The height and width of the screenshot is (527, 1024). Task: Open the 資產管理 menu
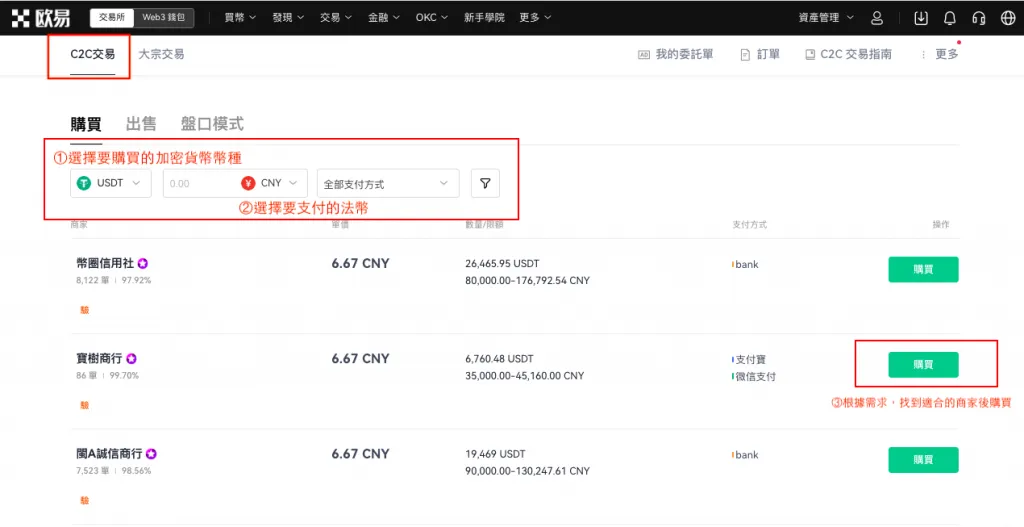(826, 18)
